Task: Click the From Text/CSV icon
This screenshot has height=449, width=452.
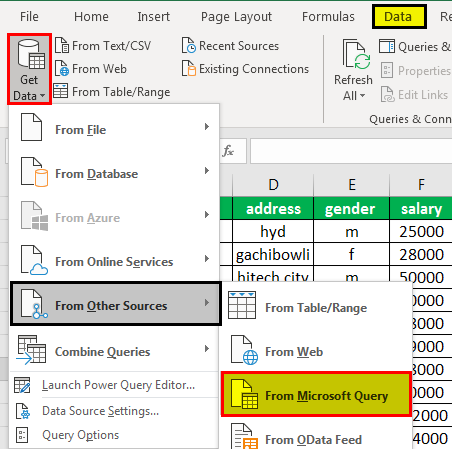Action: pos(62,45)
